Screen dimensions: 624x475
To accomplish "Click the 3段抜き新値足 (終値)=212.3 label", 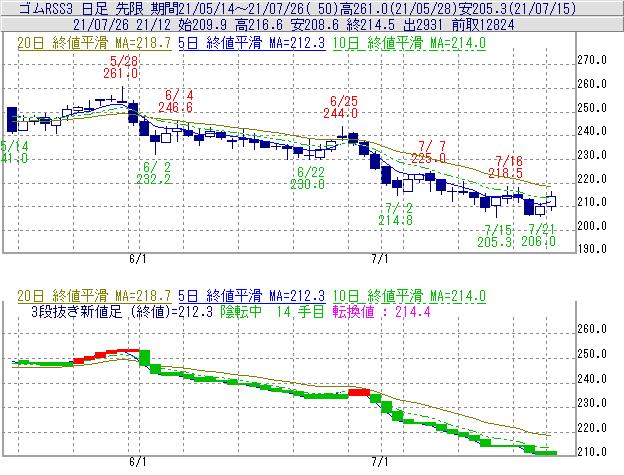I will (x=122, y=311).
